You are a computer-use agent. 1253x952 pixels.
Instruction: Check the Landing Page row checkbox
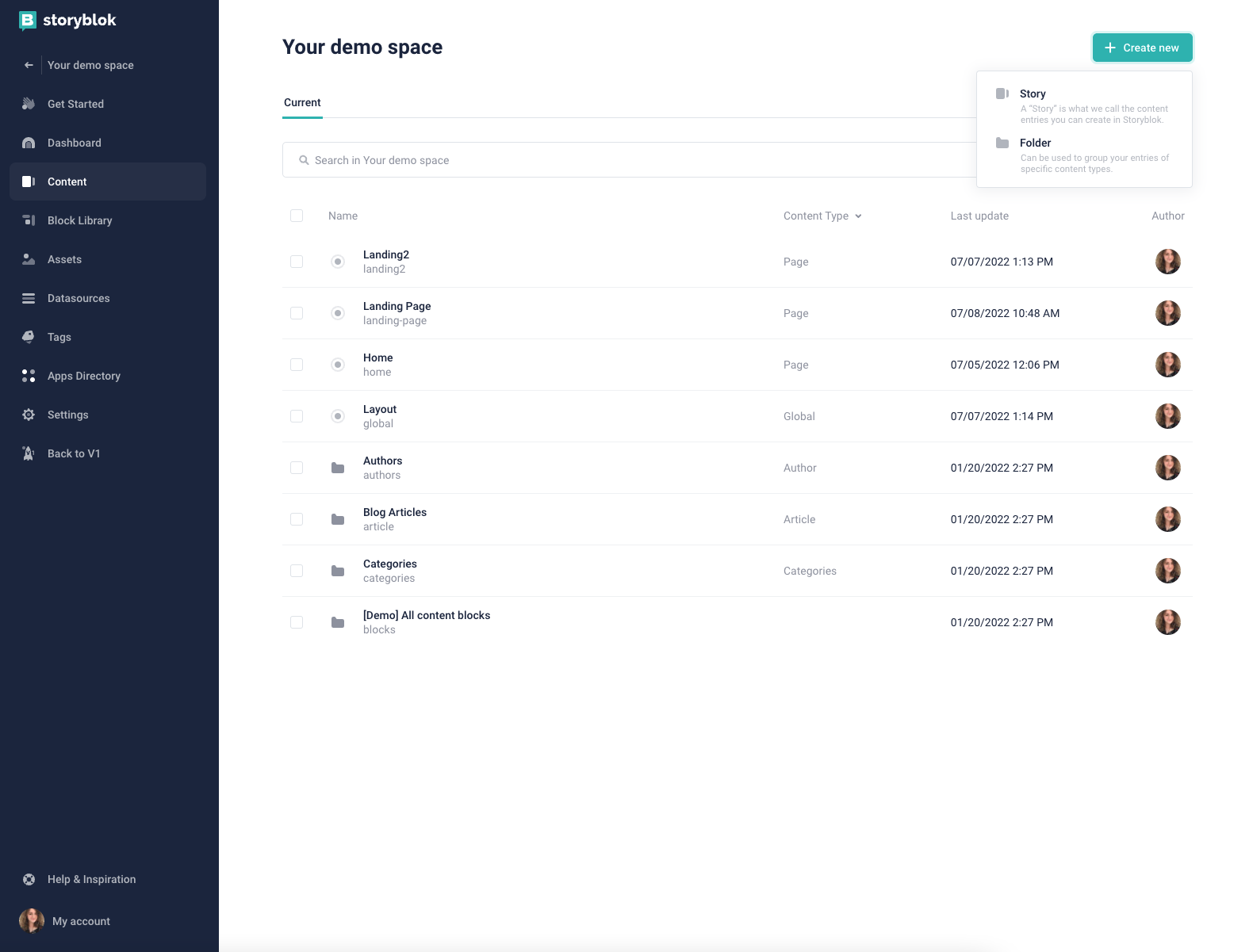297,313
